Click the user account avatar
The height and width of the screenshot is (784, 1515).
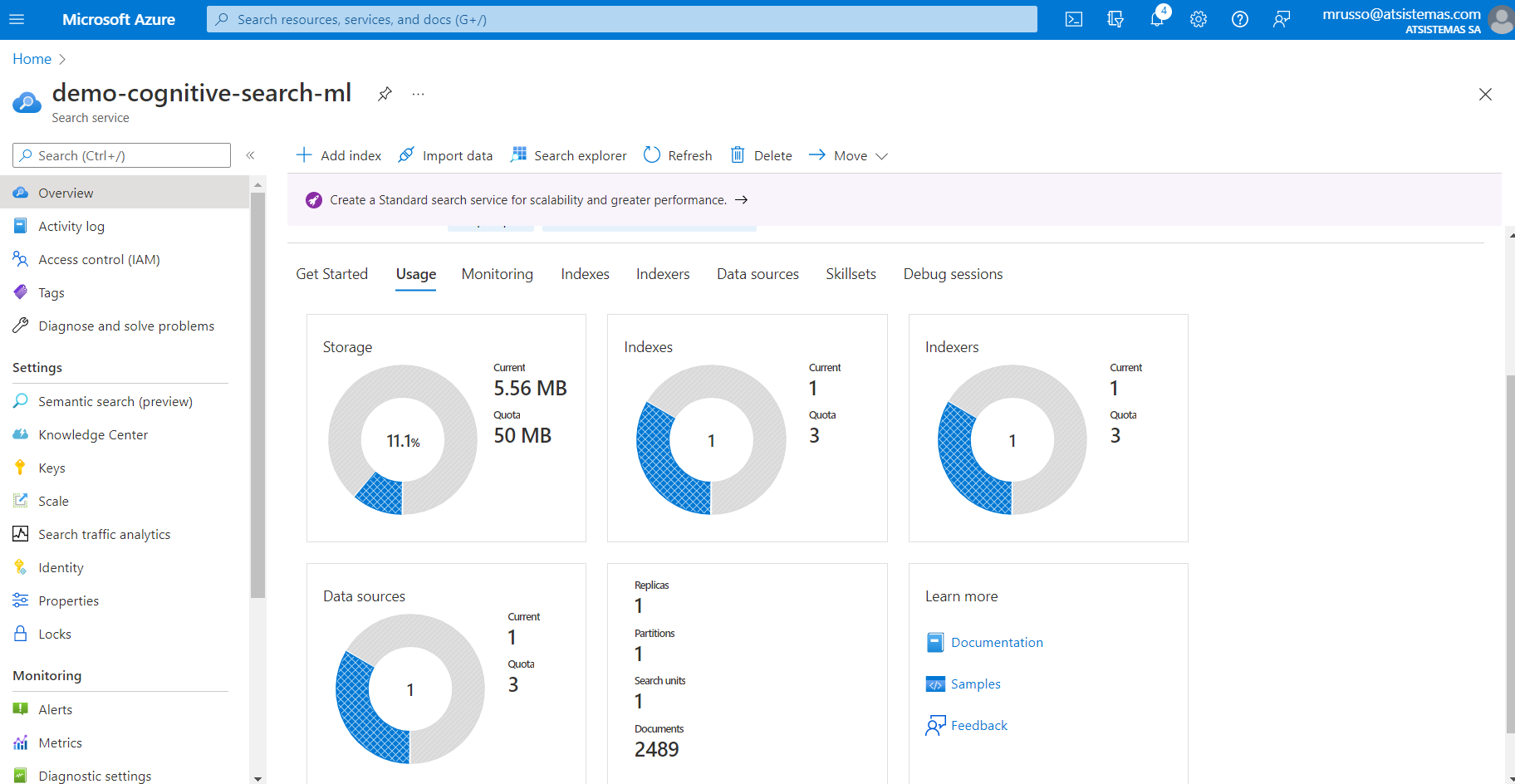(1500, 19)
